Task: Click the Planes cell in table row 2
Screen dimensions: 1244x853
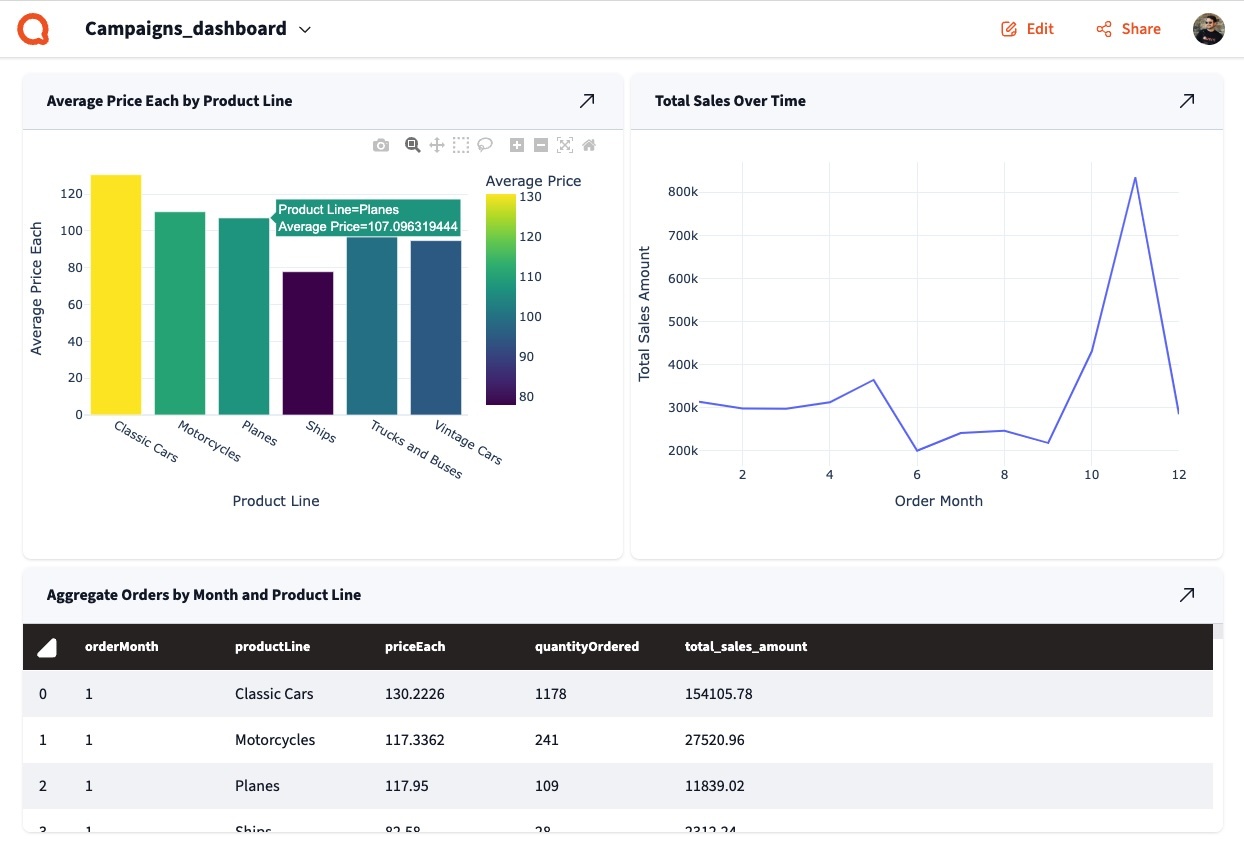Action: 257,786
